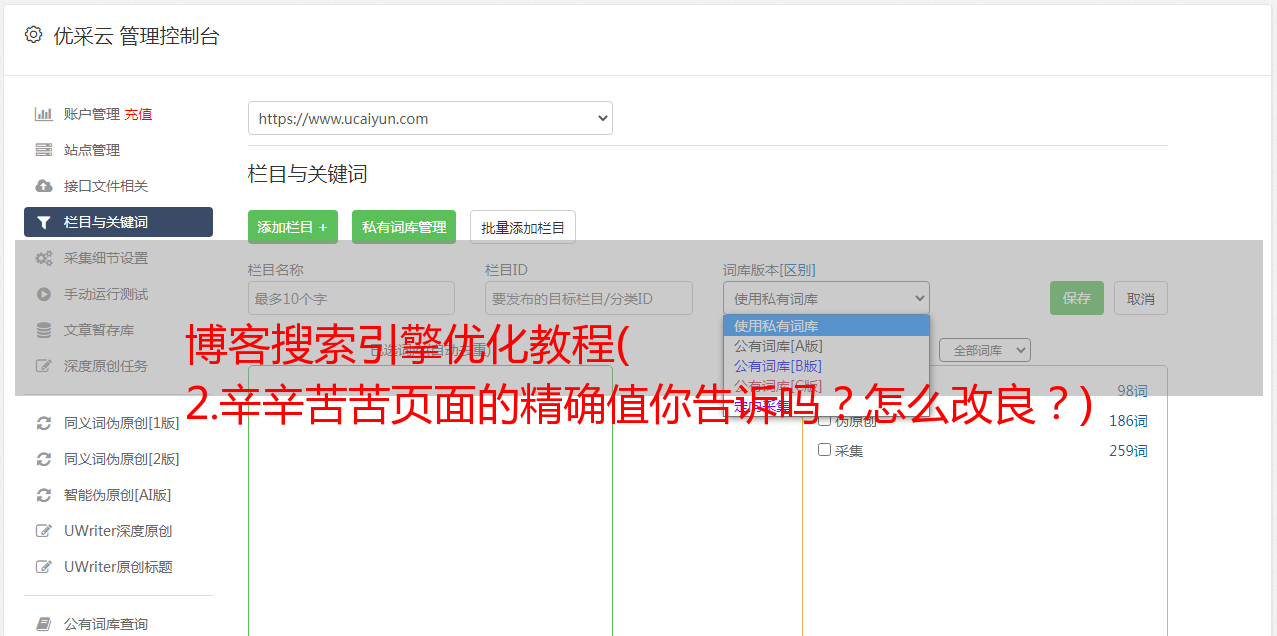Choose 公有词库[C版] option
1277x636 pixels.
click(x=826, y=386)
